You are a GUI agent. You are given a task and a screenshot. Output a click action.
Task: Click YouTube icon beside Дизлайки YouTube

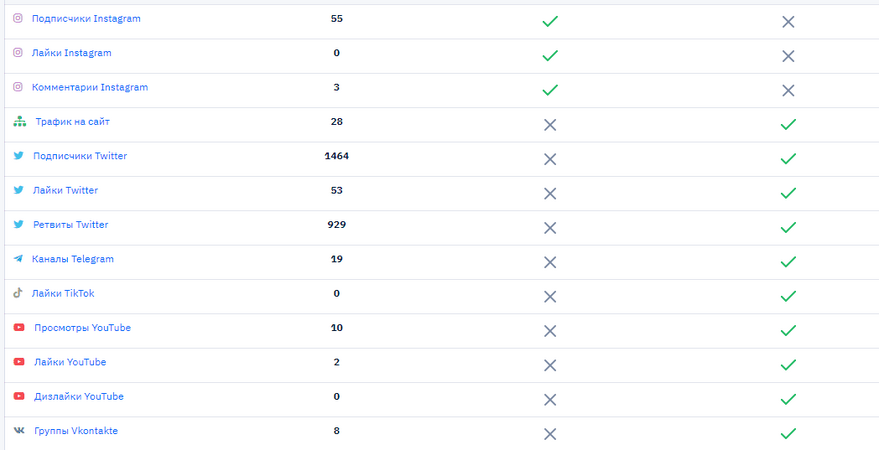tap(19, 396)
